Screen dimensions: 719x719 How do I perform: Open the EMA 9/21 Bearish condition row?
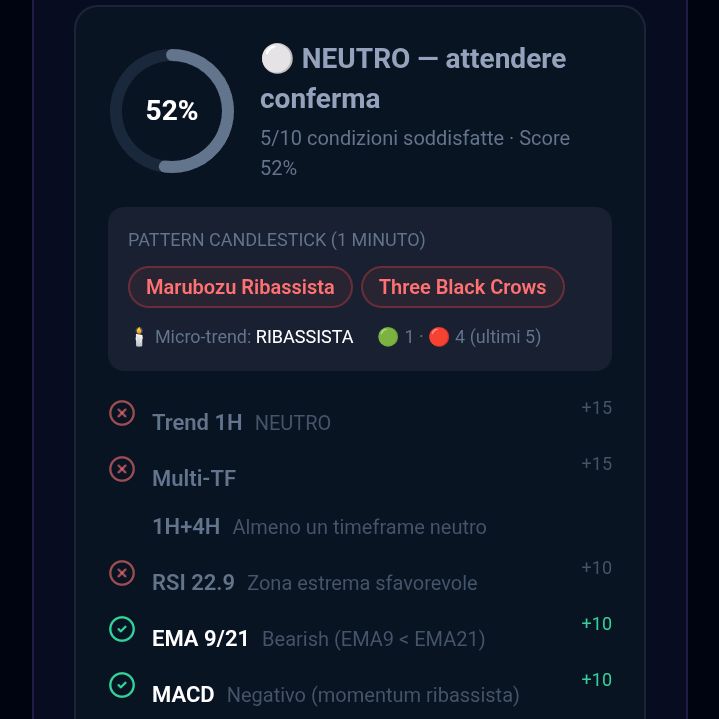(360, 632)
